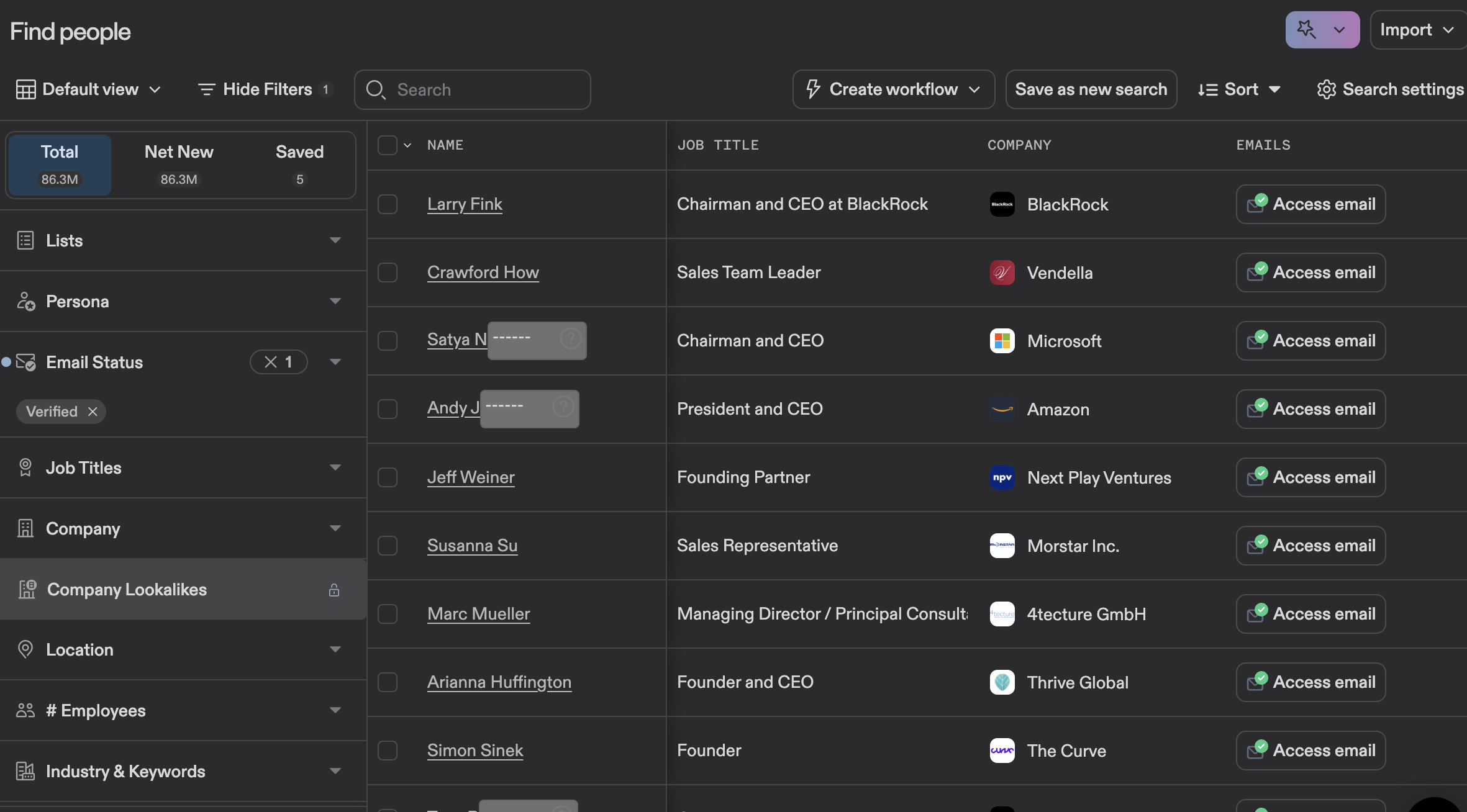This screenshot has height=812, width=1467.
Task: Select the Satya N row checkbox
Action: tap(388, 341)
